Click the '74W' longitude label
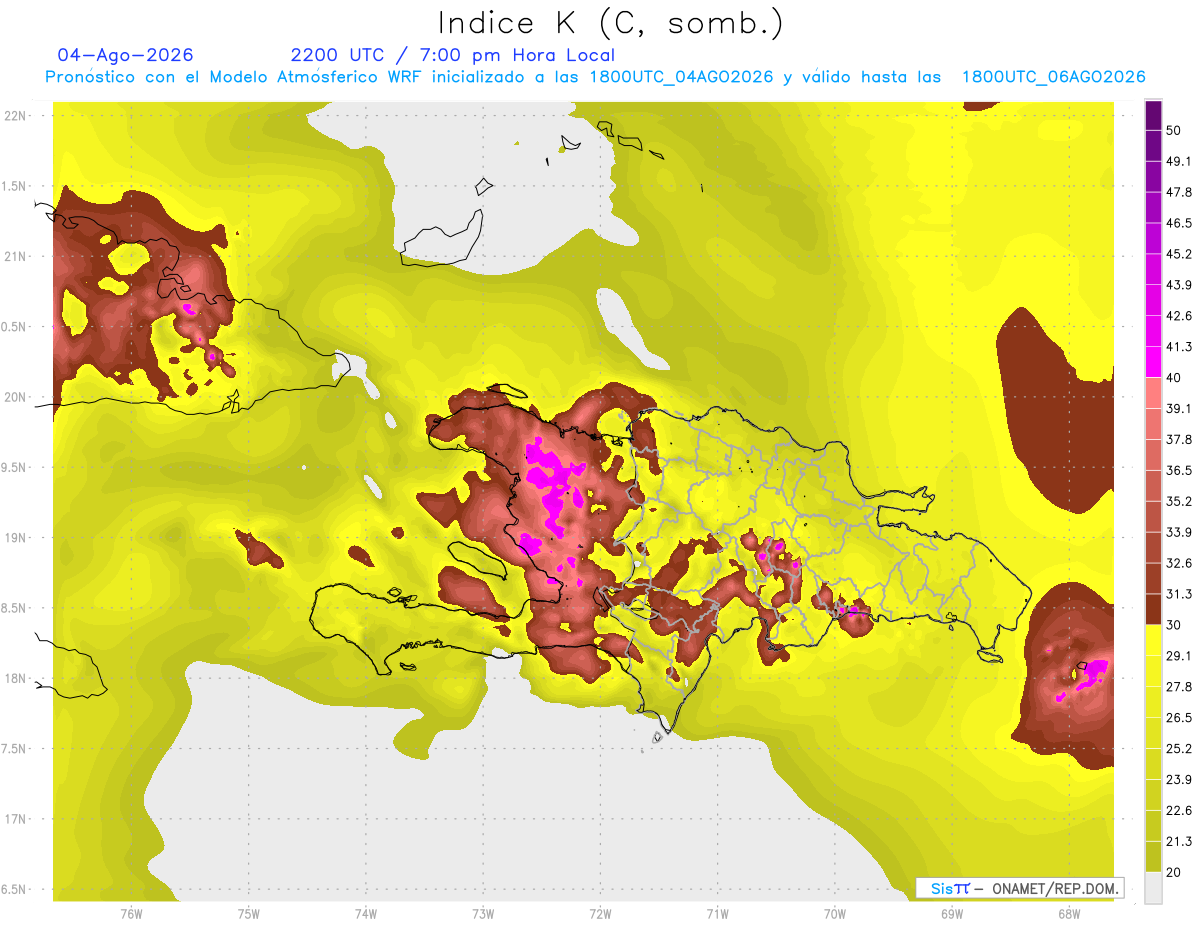Image resolution: width=1200 pixels, height=927 pixels. point(366,913)
